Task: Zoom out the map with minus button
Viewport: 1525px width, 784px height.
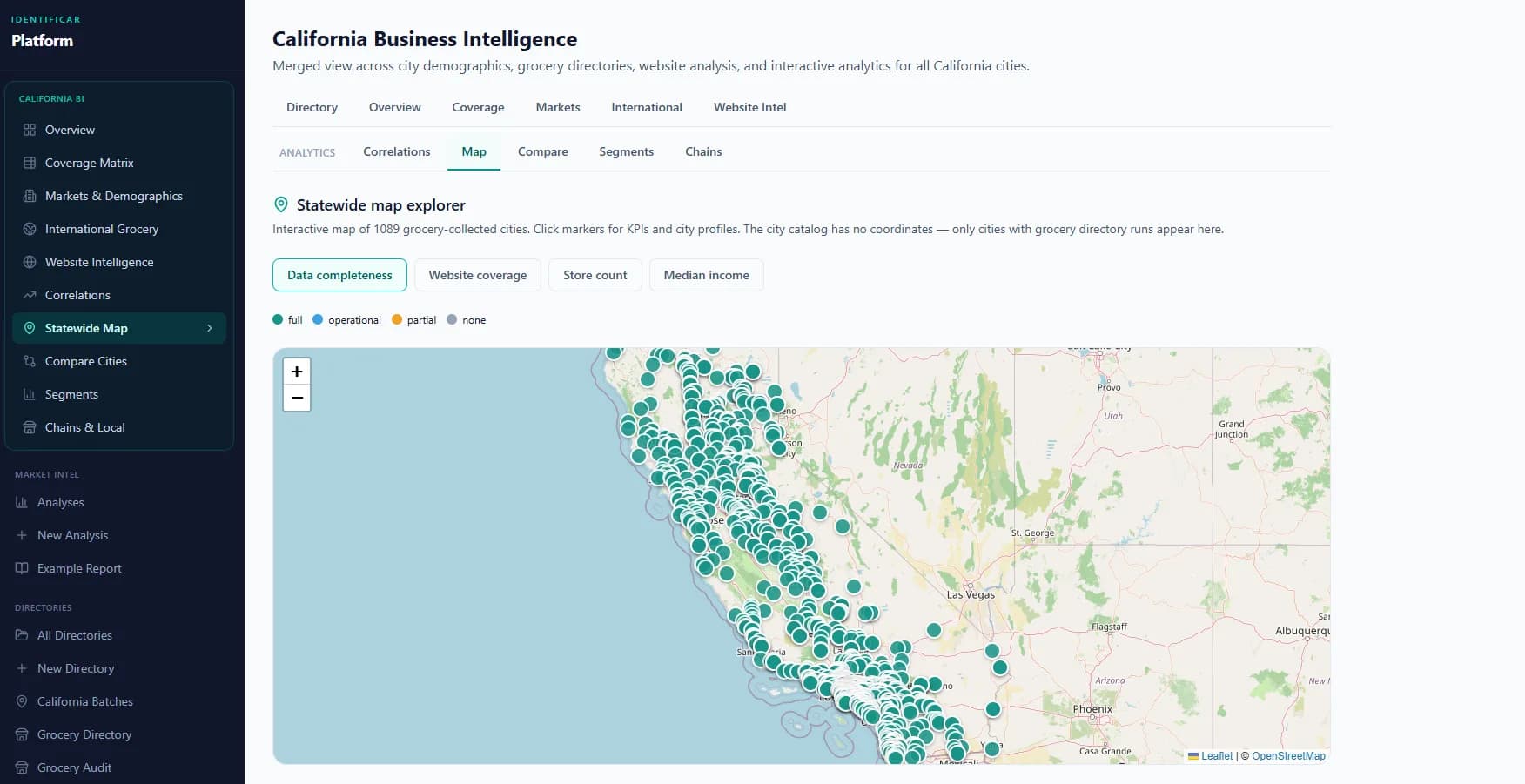Action: coord(297,398)
